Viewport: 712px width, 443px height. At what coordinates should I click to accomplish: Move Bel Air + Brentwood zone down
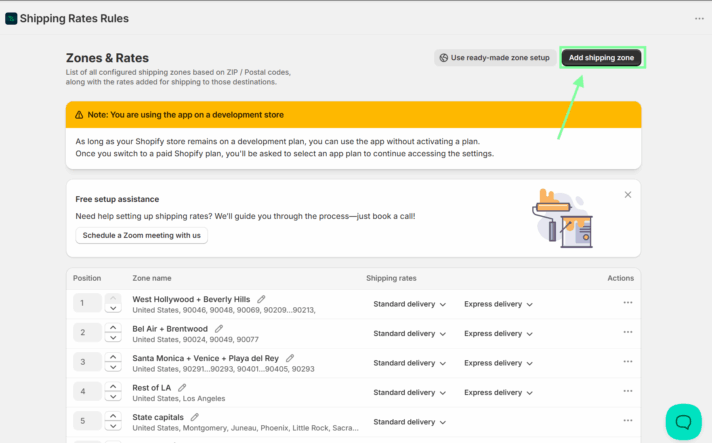[x=113, y=338]
